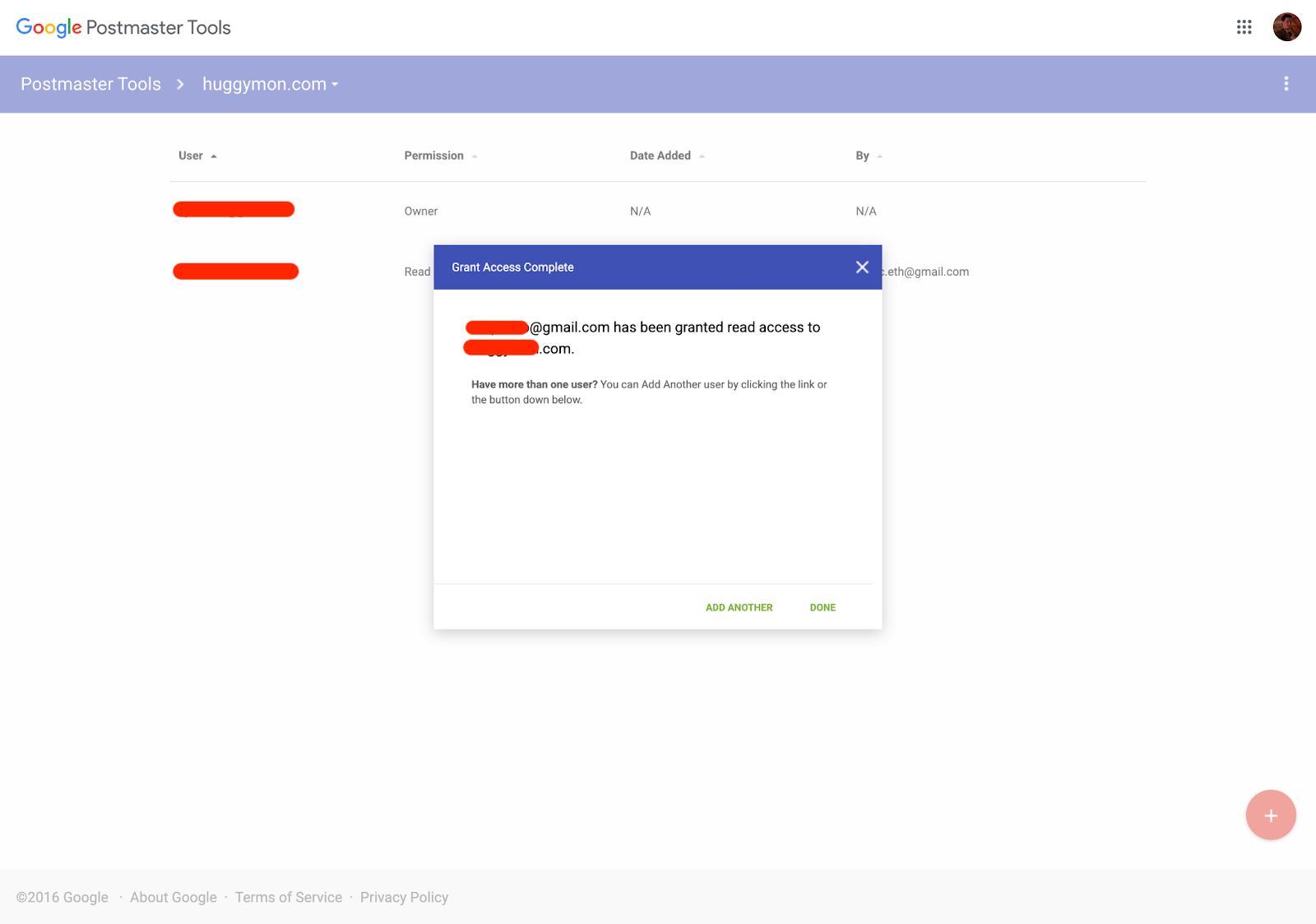Click 'Have more than one user?' text
1316x924 pixels.
point(535,384)
